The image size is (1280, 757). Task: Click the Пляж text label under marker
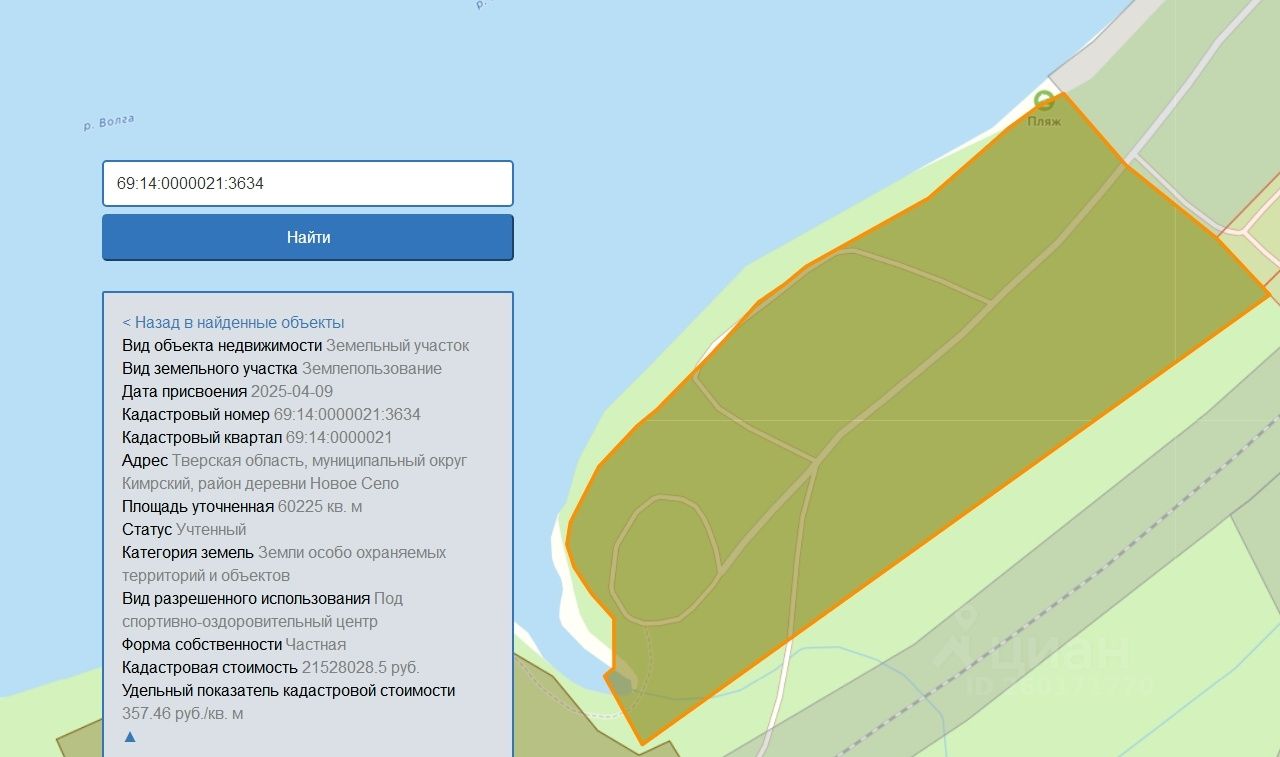pos(1044,121)
